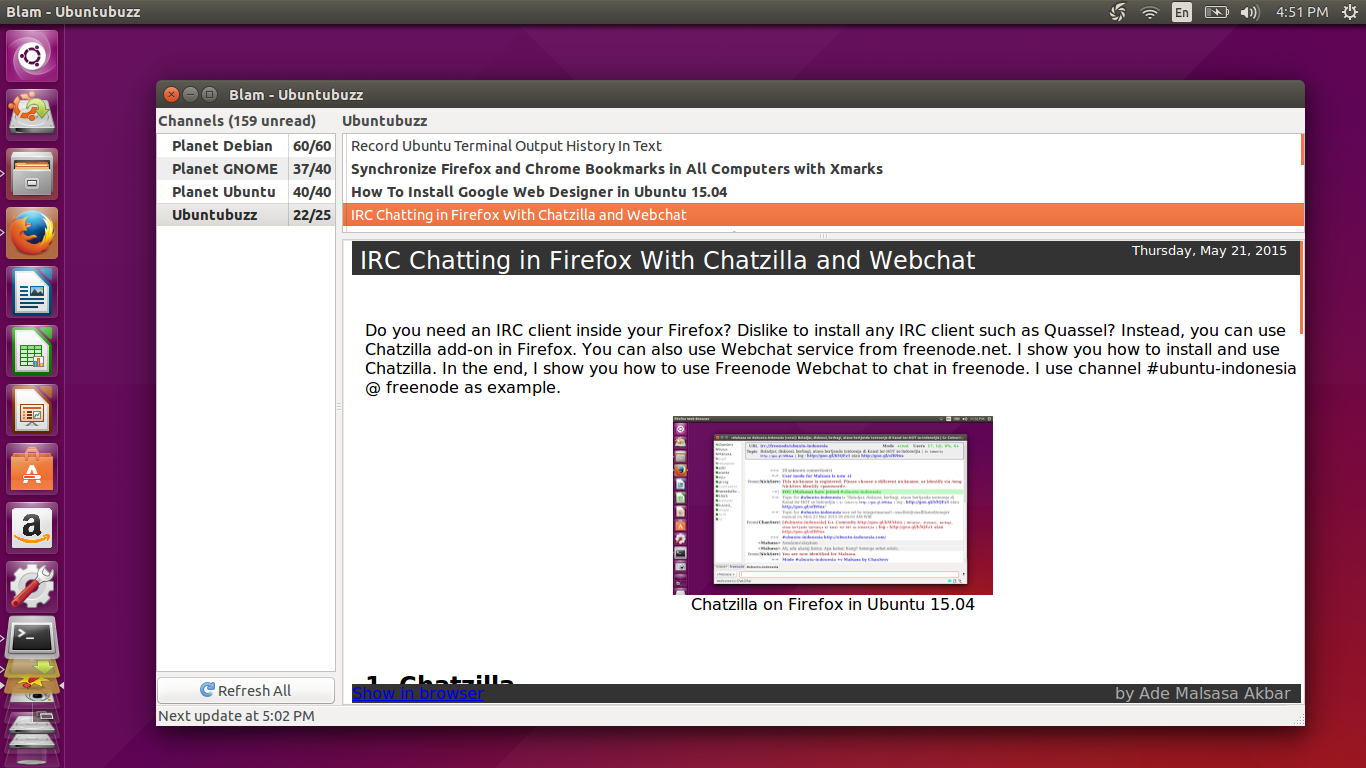
Task: Open the Amazon launcher icon
Action: point(33,528)
